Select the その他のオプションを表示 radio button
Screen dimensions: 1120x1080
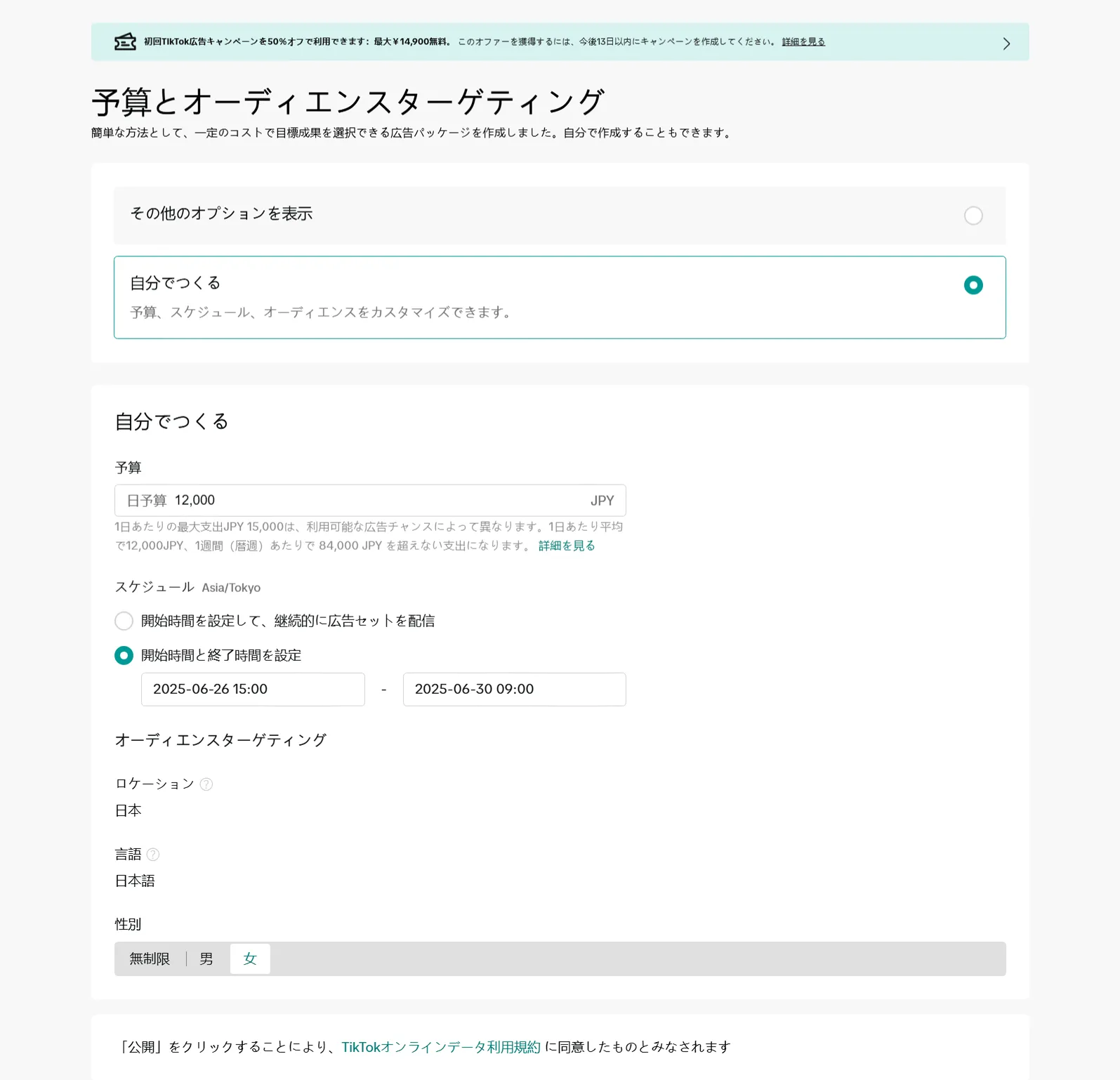(x=973, y=216)
